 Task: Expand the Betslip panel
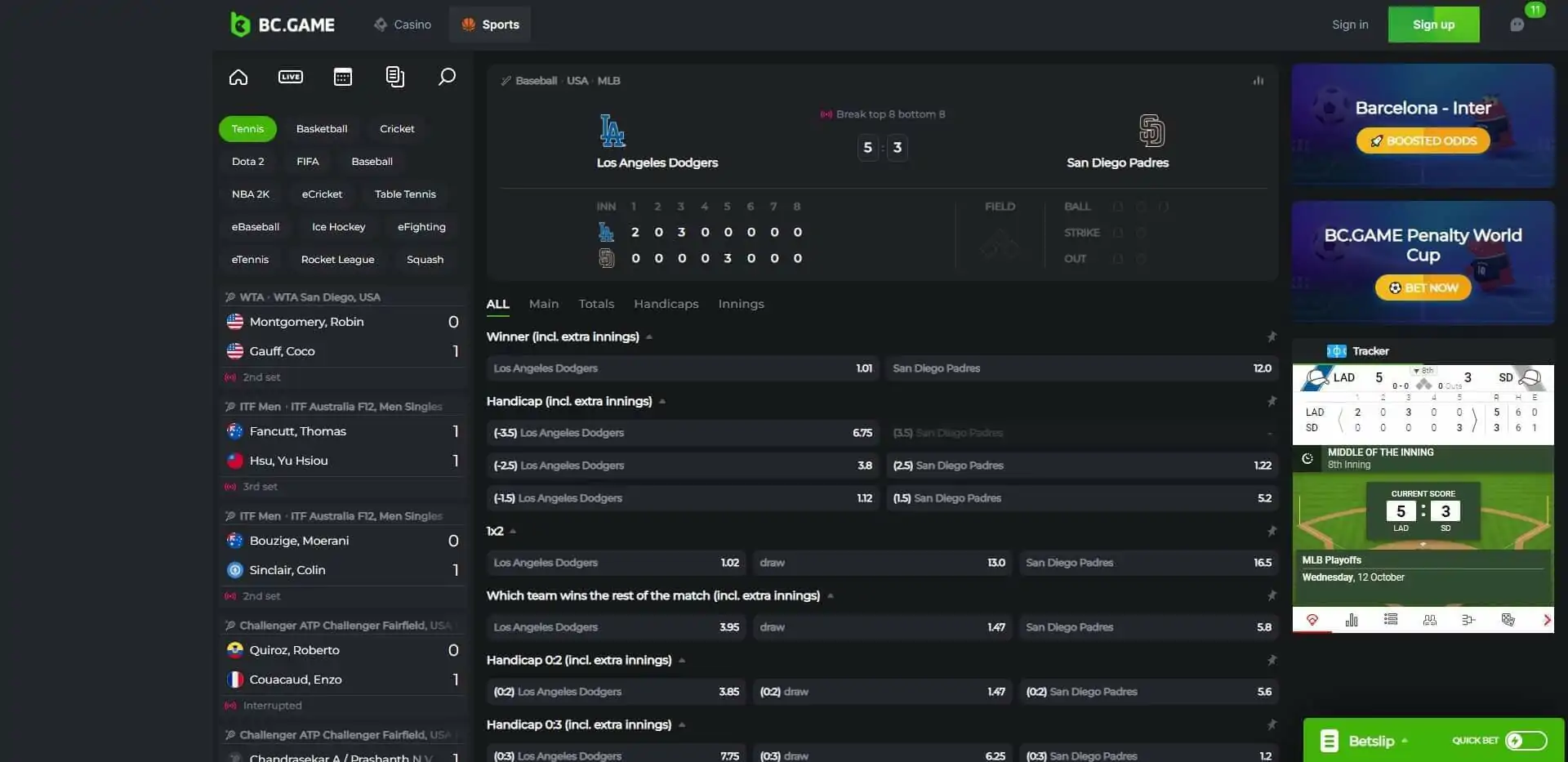pos(1371,741)
